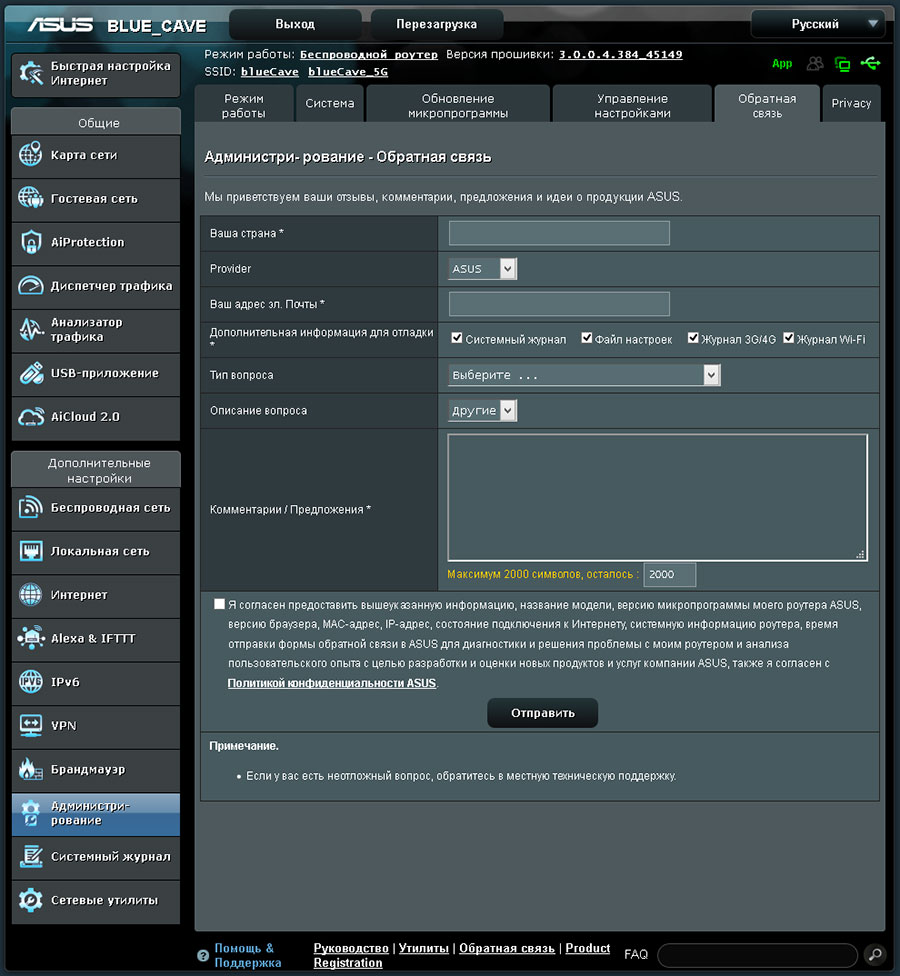Switch to Privacy tab
Viewport: 900px width, 976px height.
[851, 103]
